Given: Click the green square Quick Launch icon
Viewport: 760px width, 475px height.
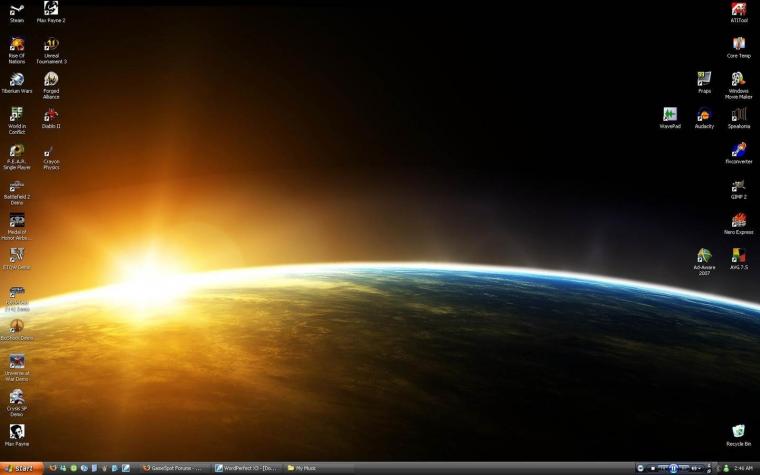Looking at the screenshot, I should [x=74, y=468].
